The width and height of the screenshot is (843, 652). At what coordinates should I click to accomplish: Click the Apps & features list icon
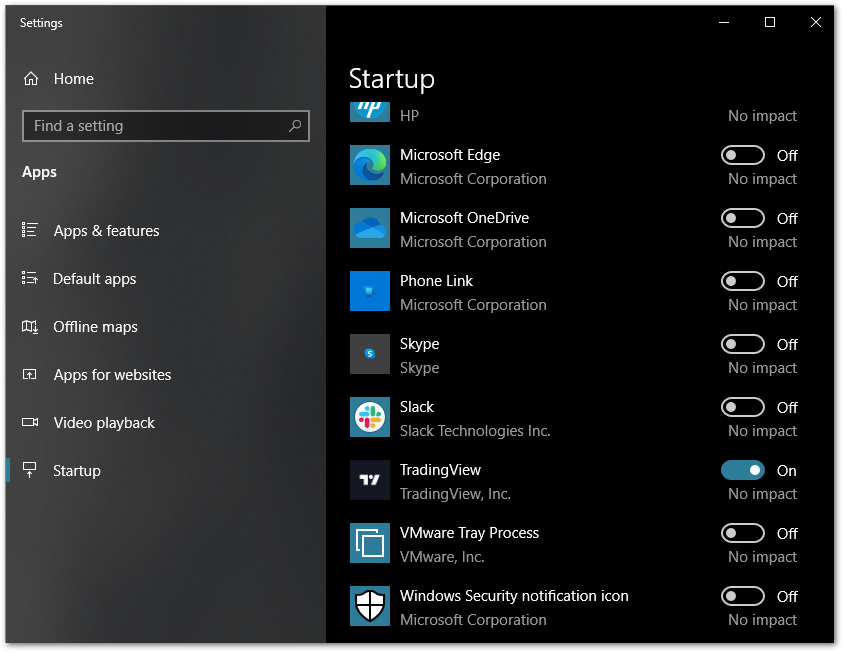click(30, 230)
